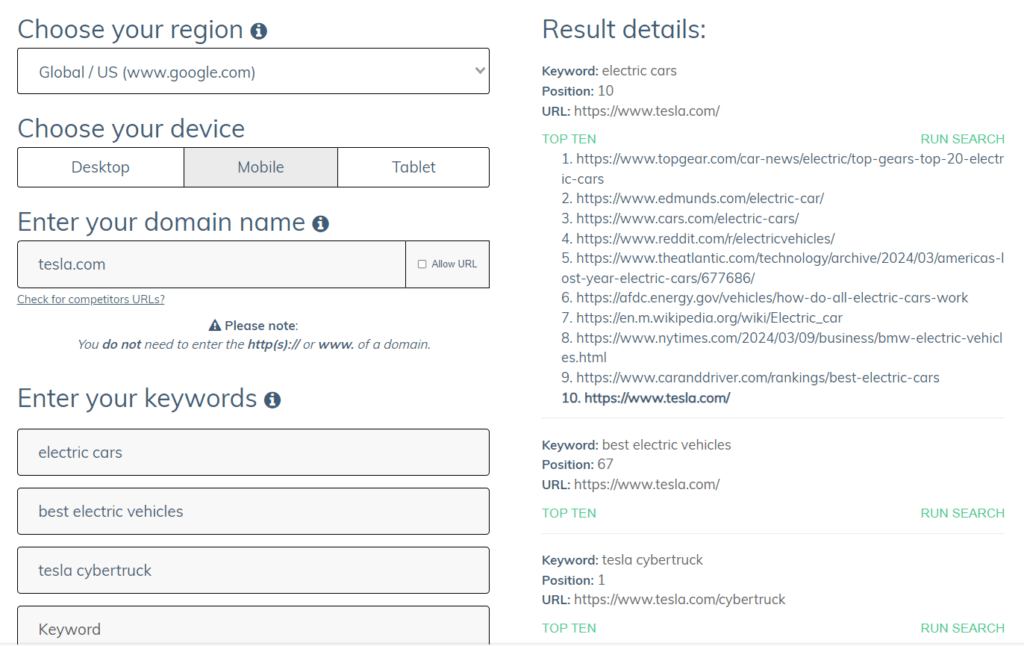This screenshot has height=646, width=1024.
Task: Click the best electric vehicles keyword field
Action: coord(253,509)
